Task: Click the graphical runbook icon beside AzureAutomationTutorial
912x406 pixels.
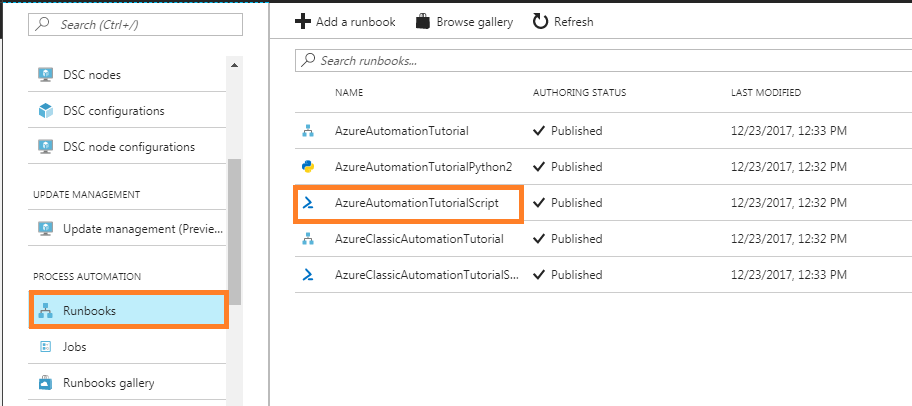Action: tap(308, 131)
